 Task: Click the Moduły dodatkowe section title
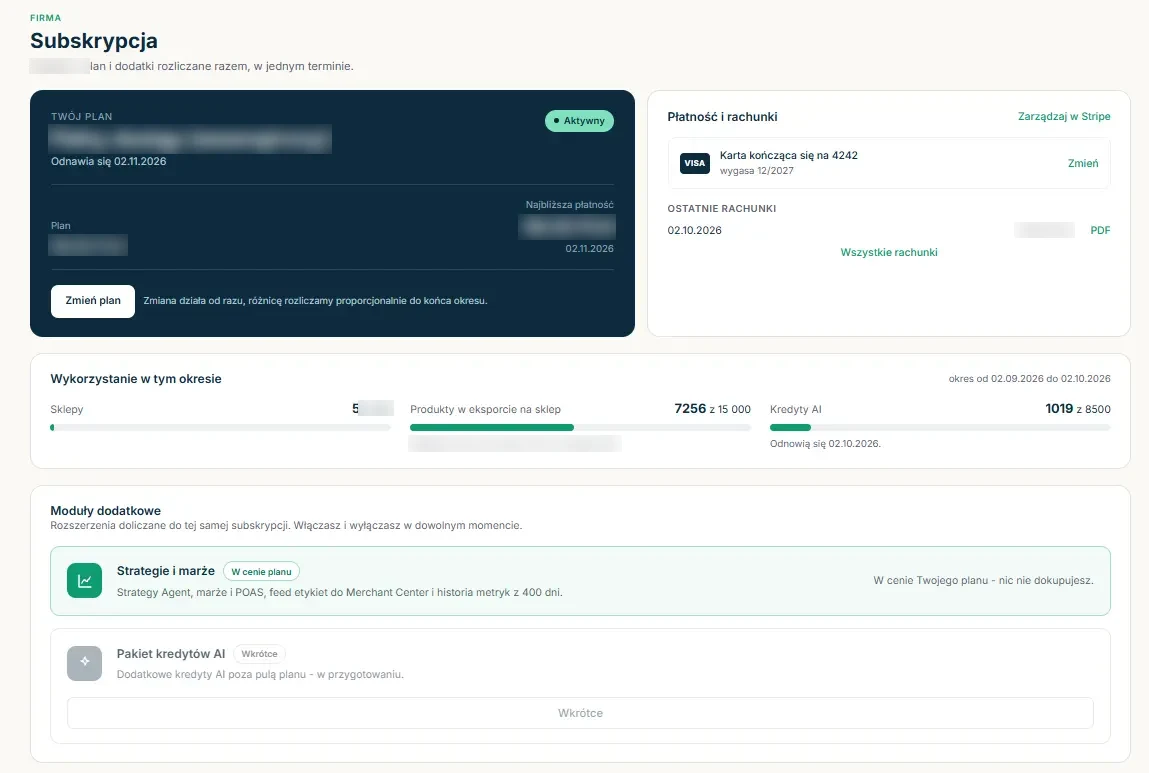pos(106,511)
